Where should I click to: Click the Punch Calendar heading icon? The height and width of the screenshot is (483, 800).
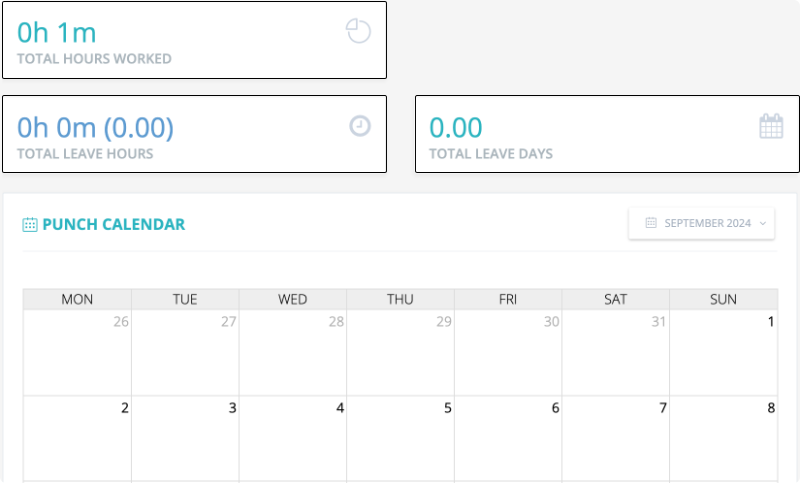pos(30,224)
